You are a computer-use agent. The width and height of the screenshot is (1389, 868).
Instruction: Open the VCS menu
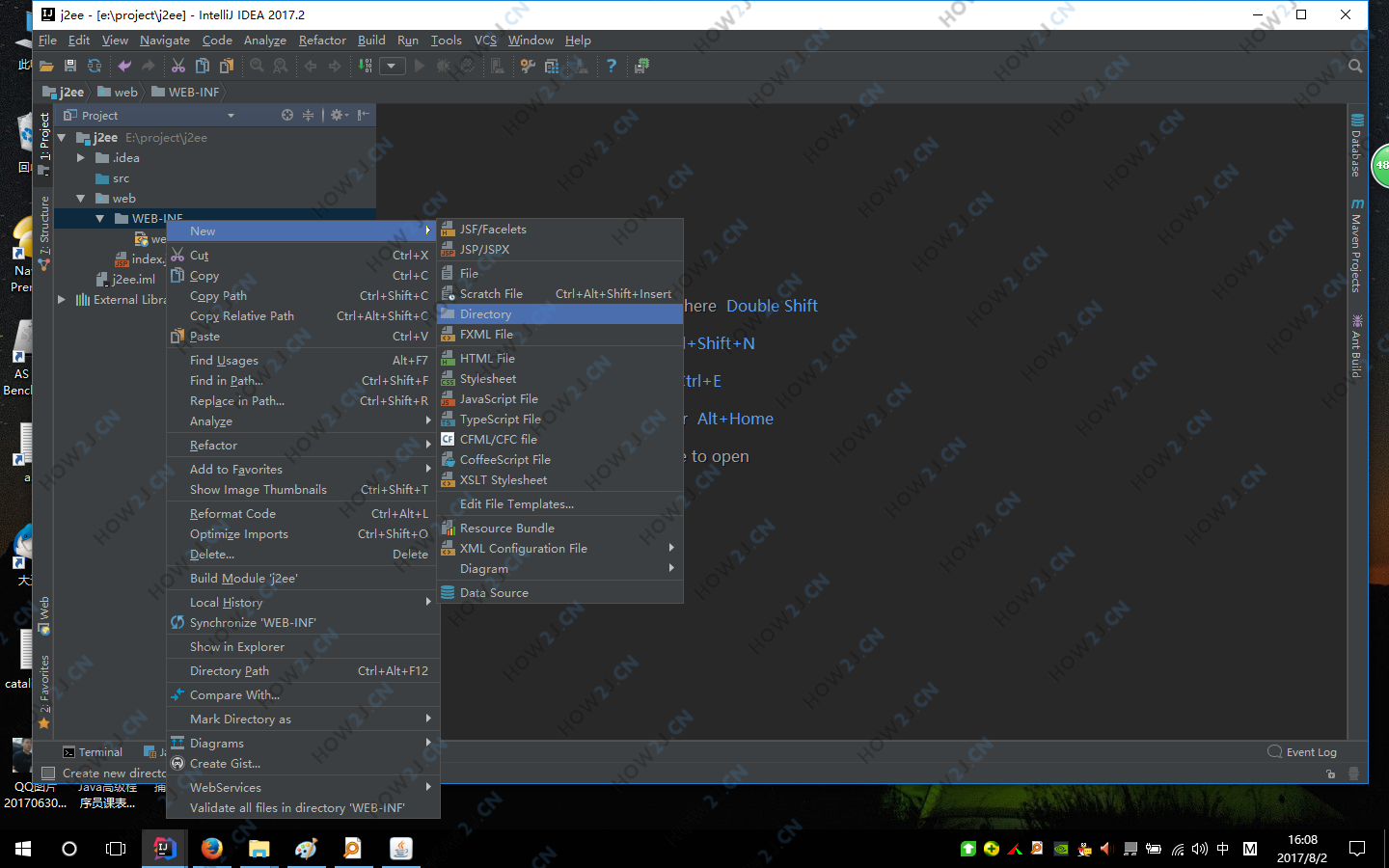(x=485, y=41)
